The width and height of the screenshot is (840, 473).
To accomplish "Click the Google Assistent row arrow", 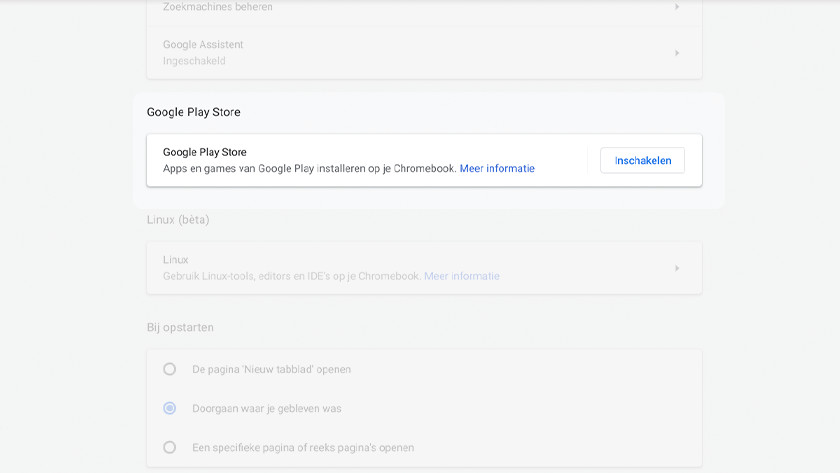I will [677, 53].
